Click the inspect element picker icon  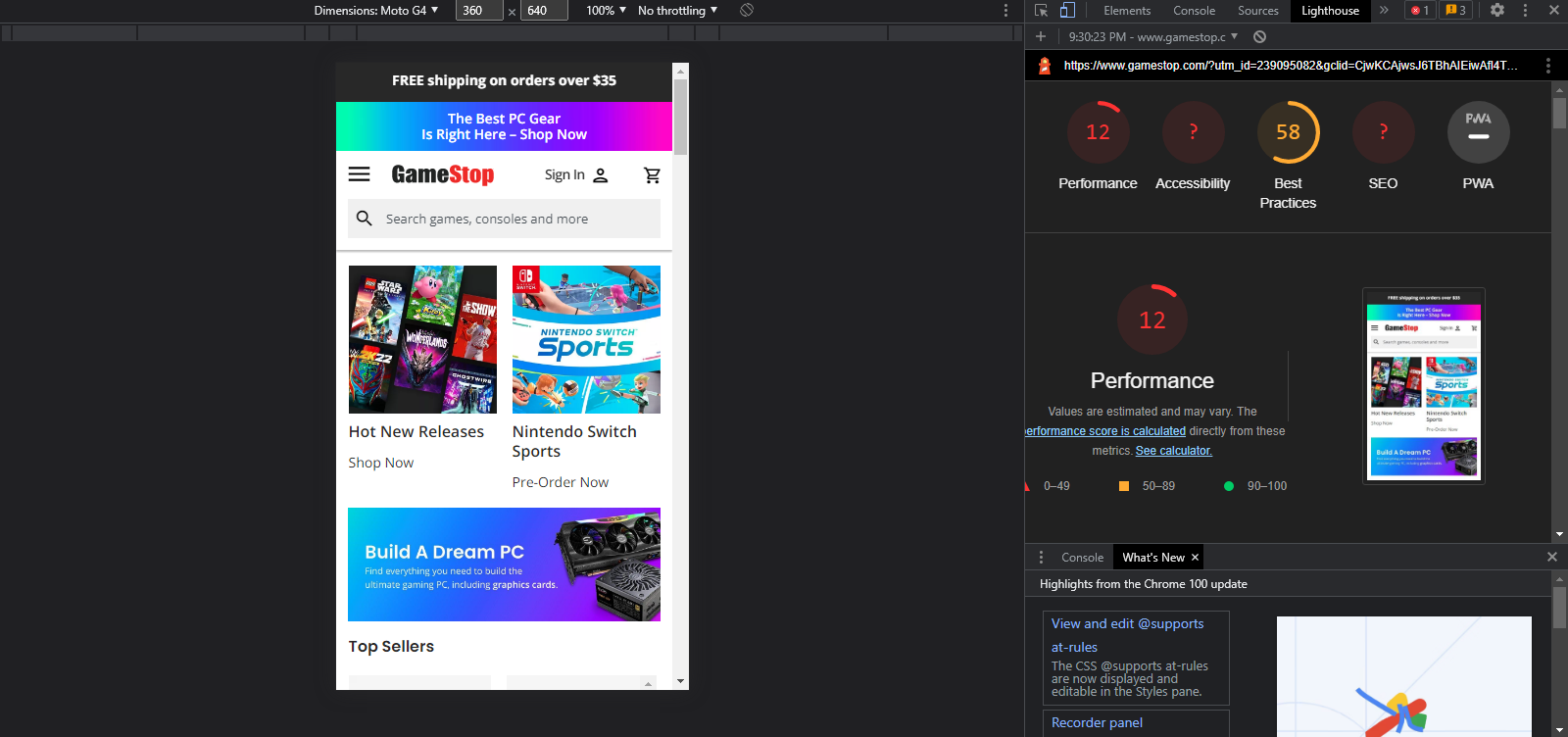[1041, 11]
